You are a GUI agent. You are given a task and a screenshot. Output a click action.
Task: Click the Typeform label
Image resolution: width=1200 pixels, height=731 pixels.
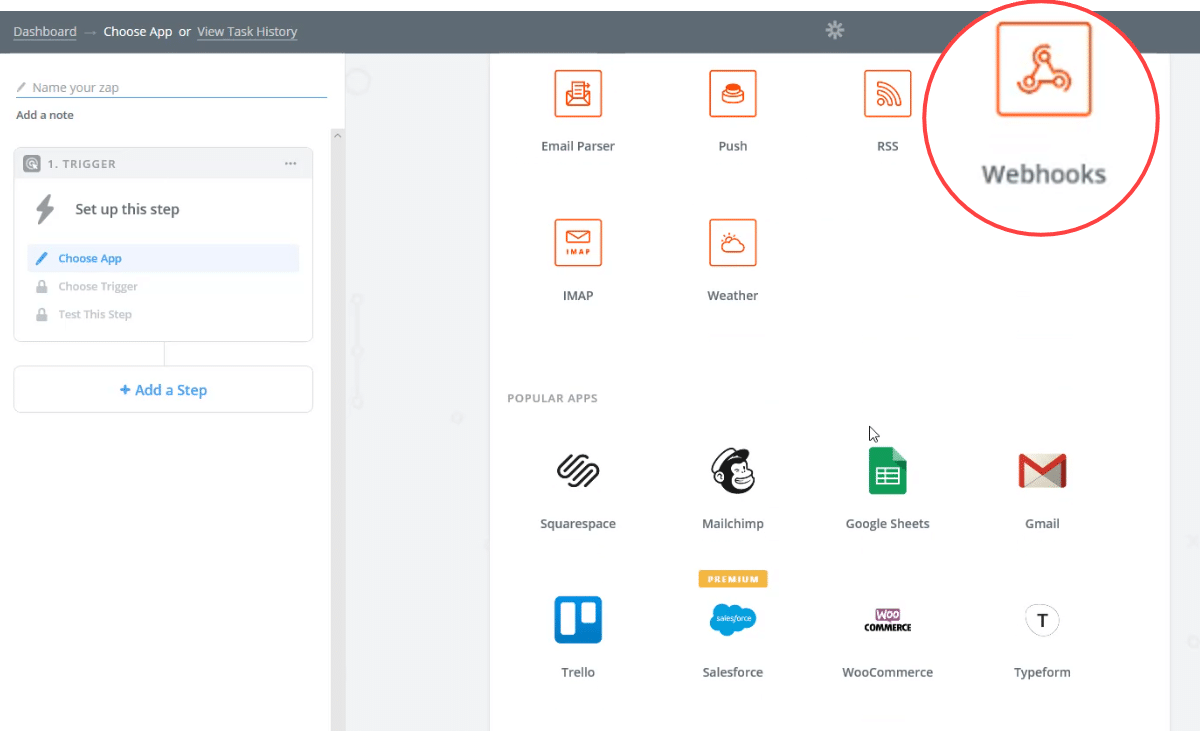pyautogui.click(x=1042, y=673)
